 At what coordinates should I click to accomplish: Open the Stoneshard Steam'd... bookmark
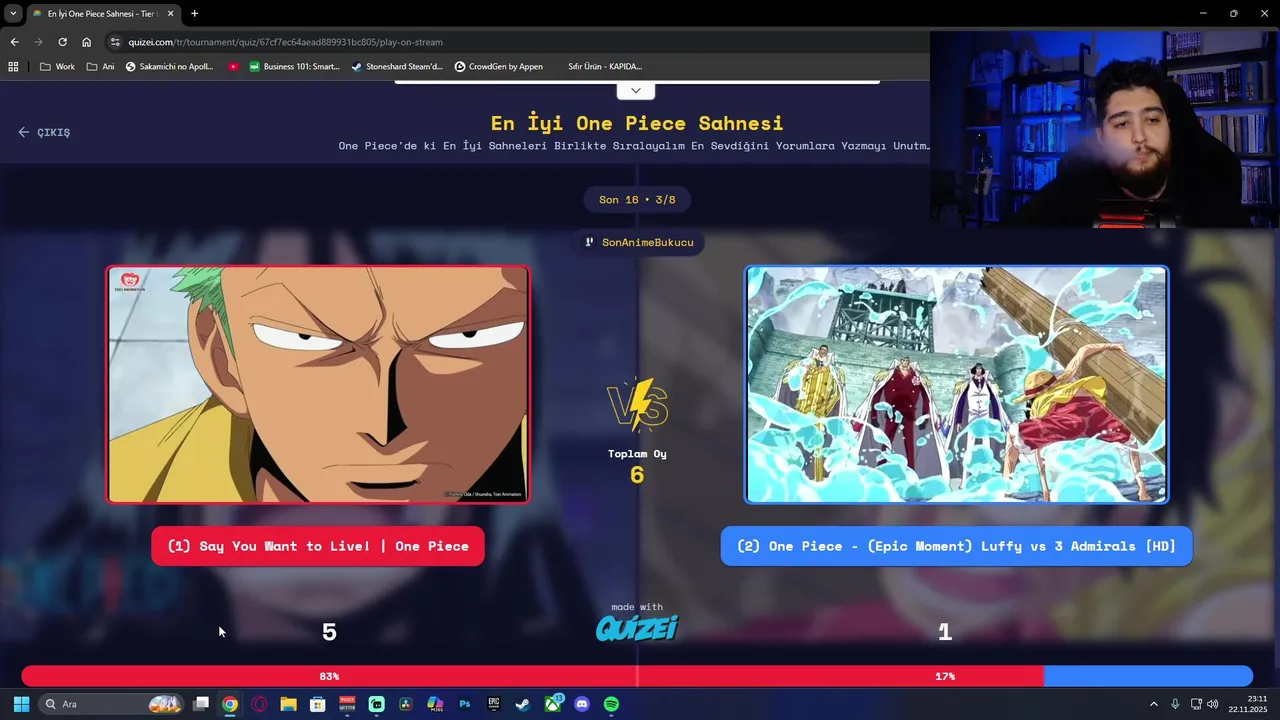click(x=397, y=67)
